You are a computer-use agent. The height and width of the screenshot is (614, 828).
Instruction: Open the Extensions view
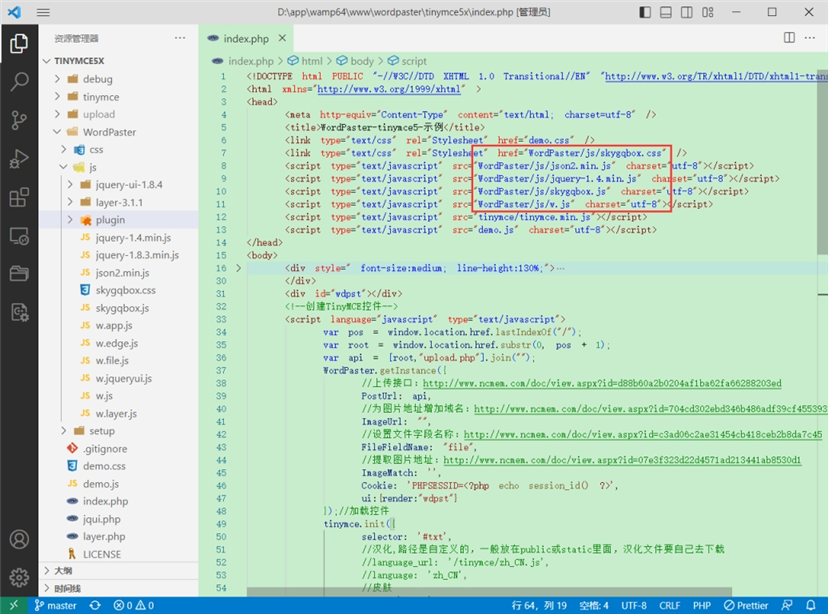point(19,197)
